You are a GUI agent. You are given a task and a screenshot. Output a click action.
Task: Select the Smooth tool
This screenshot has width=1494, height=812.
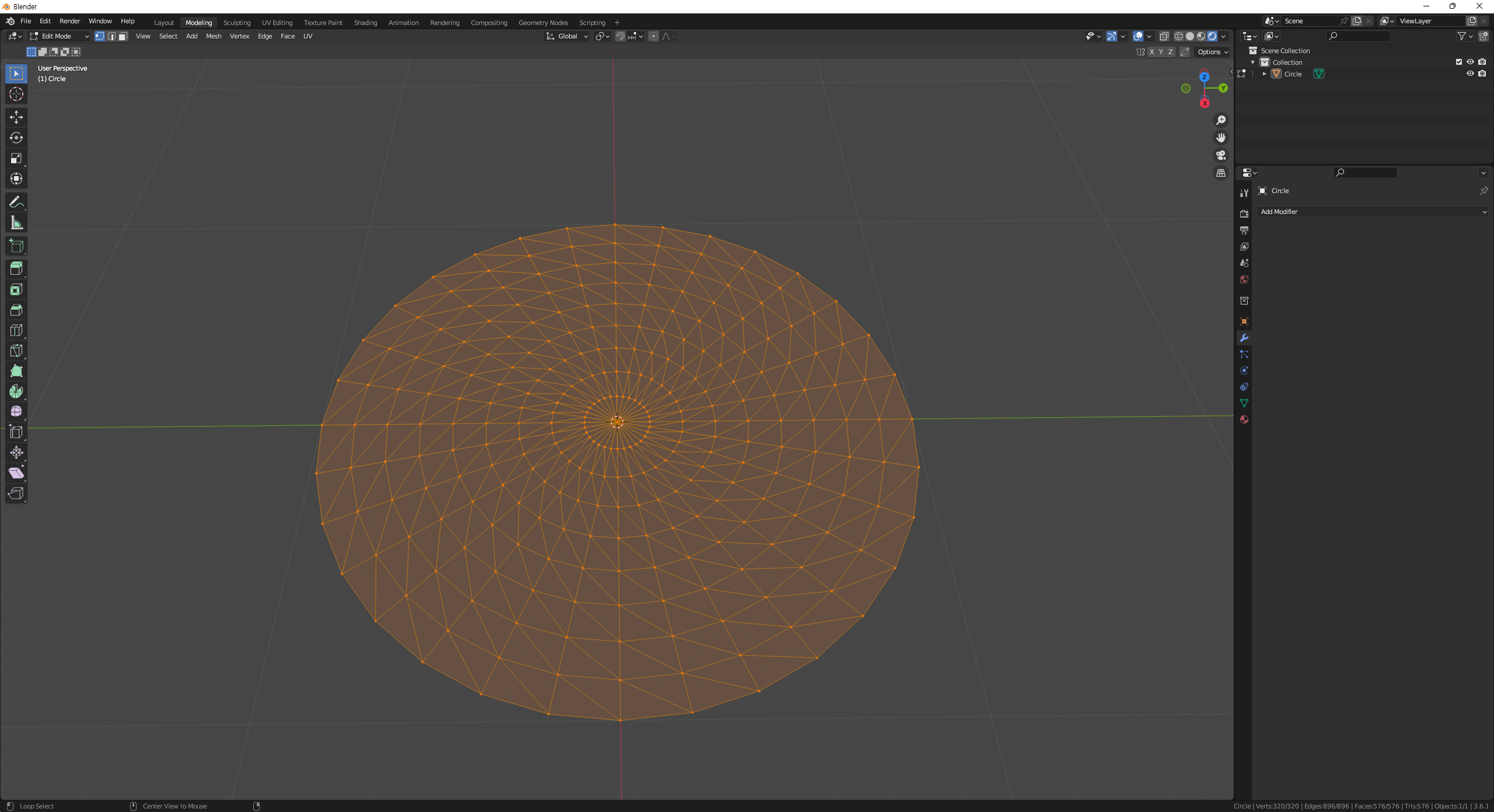16,412
